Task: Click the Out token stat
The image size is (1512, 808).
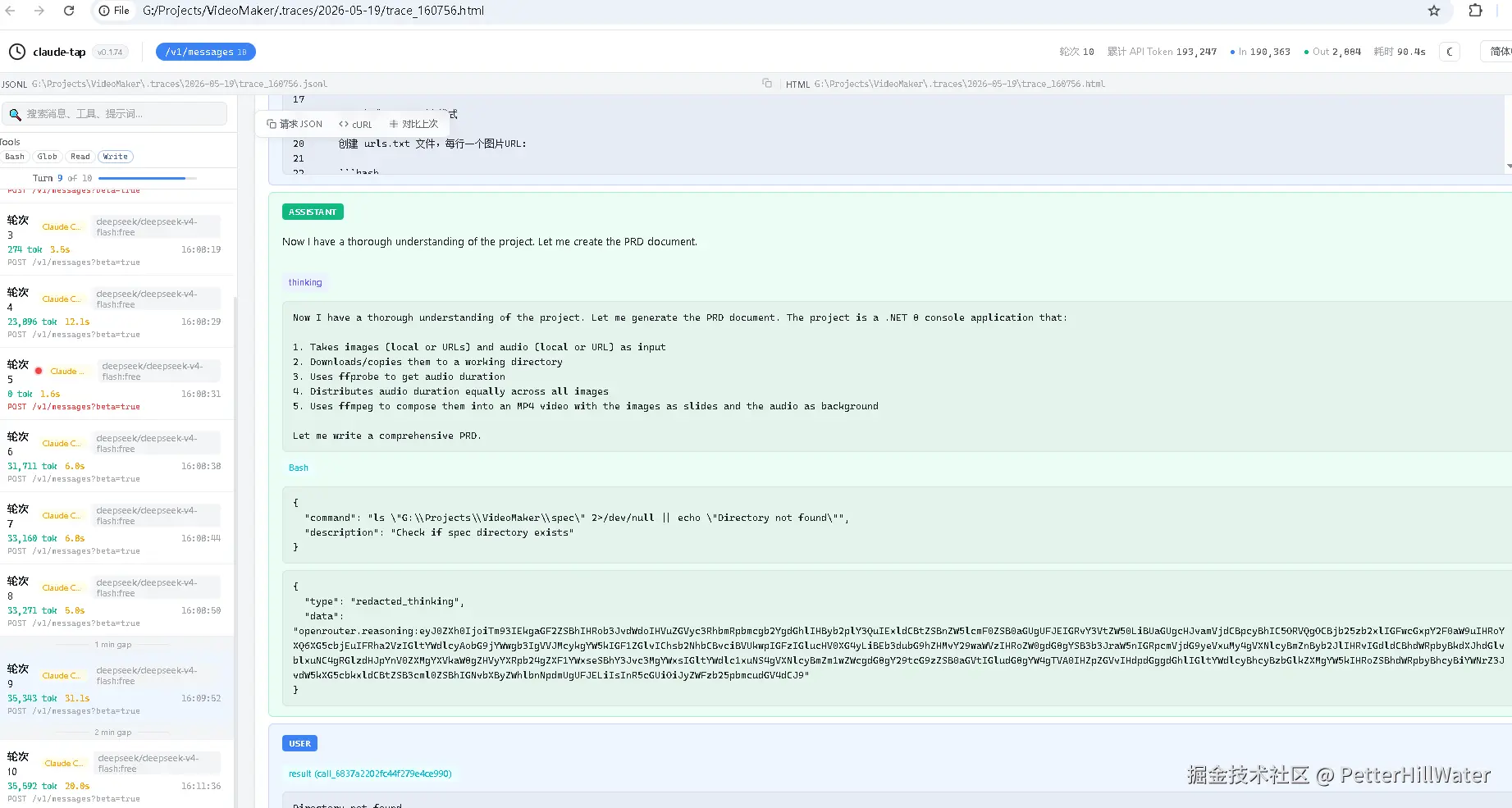Action: point(1332,52)
